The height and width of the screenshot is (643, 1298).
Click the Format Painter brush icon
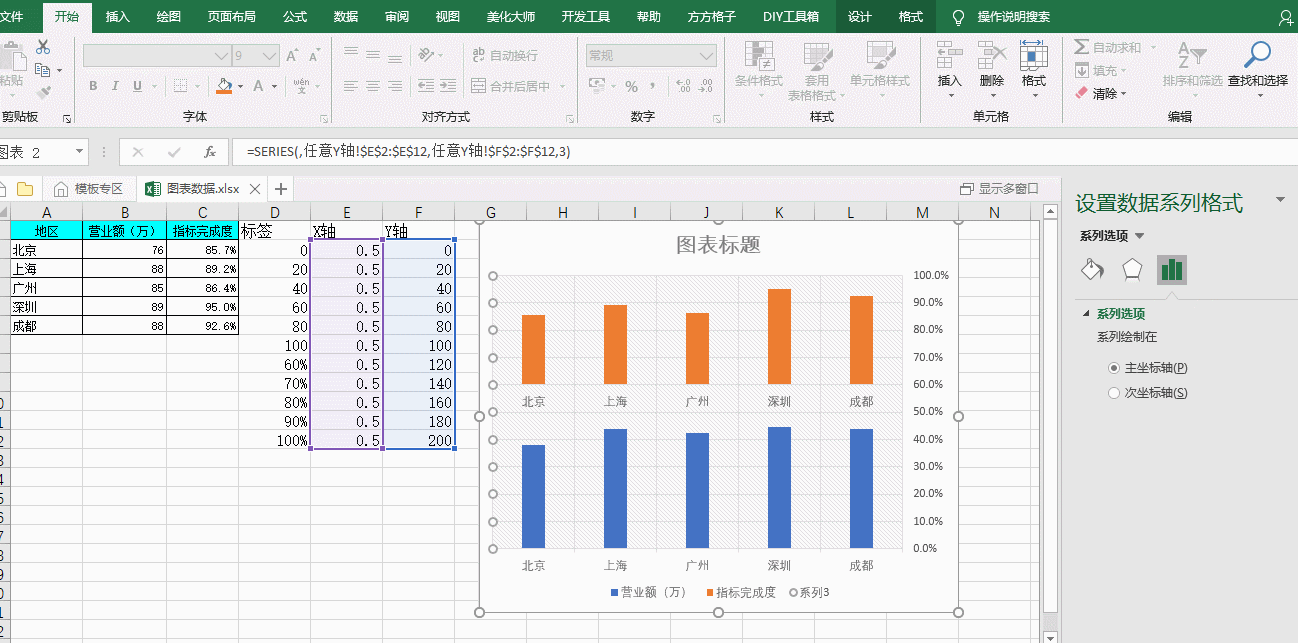pyautogui.click(x=42, y=92)
